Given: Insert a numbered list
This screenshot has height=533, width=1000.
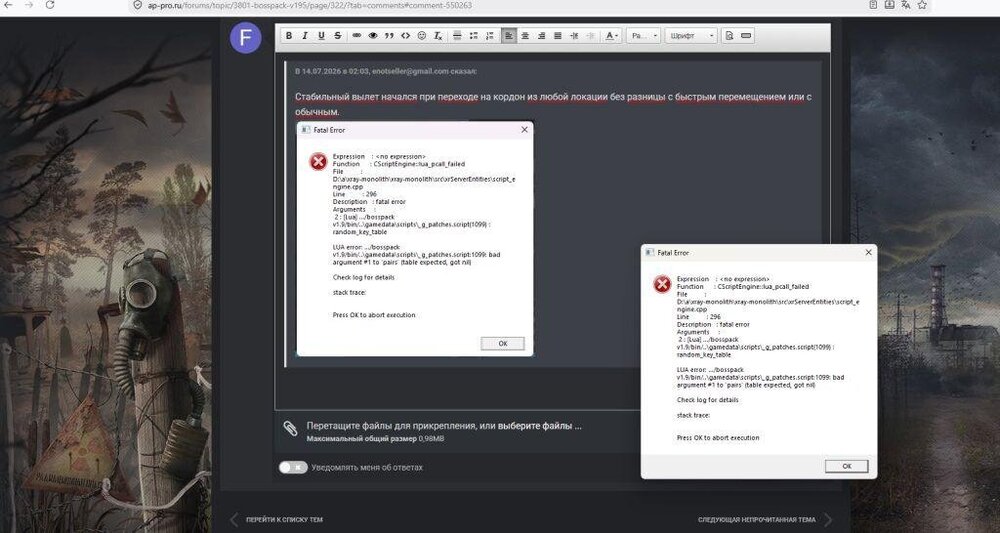Looking at the screenshot, I should [490, 36].
